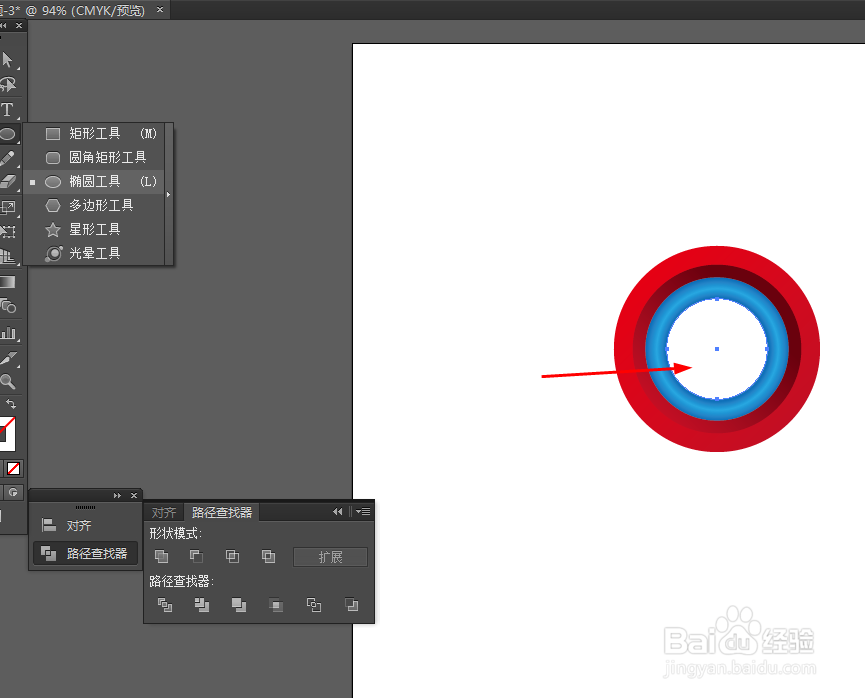Swap fill and stroke arrows

click(11, 404)
